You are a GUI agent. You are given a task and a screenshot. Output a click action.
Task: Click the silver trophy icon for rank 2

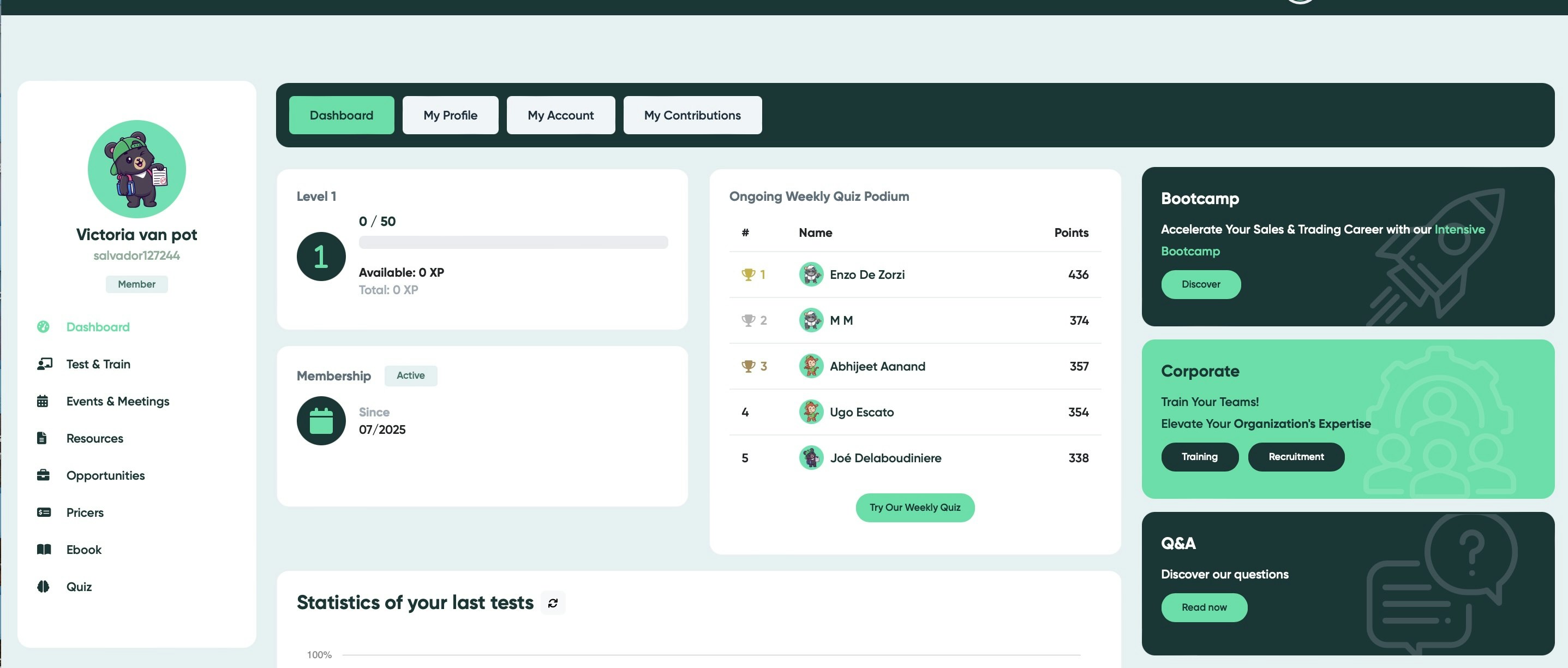[x=748, y=320]
